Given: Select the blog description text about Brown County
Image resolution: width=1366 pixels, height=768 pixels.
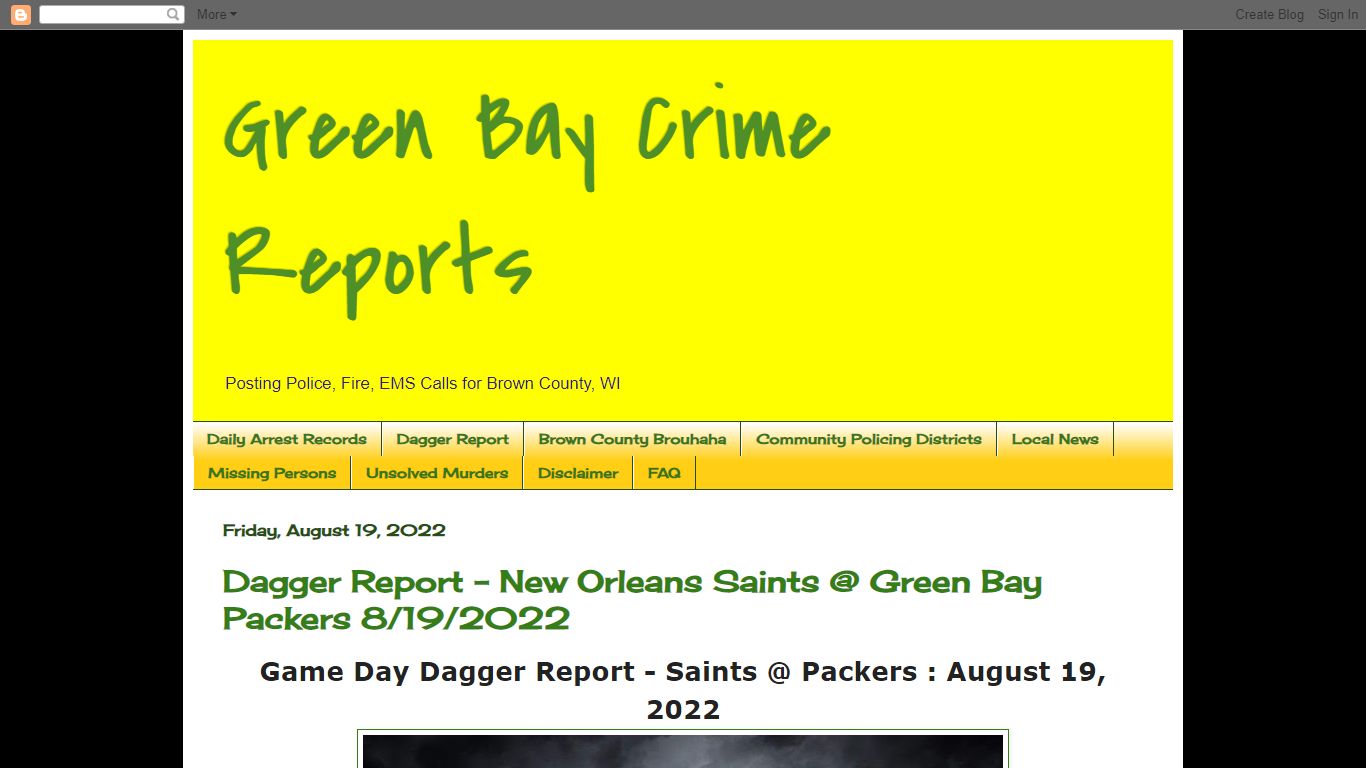Looking at the screenshot, I should pyautogui.click(x=422, y=383).
